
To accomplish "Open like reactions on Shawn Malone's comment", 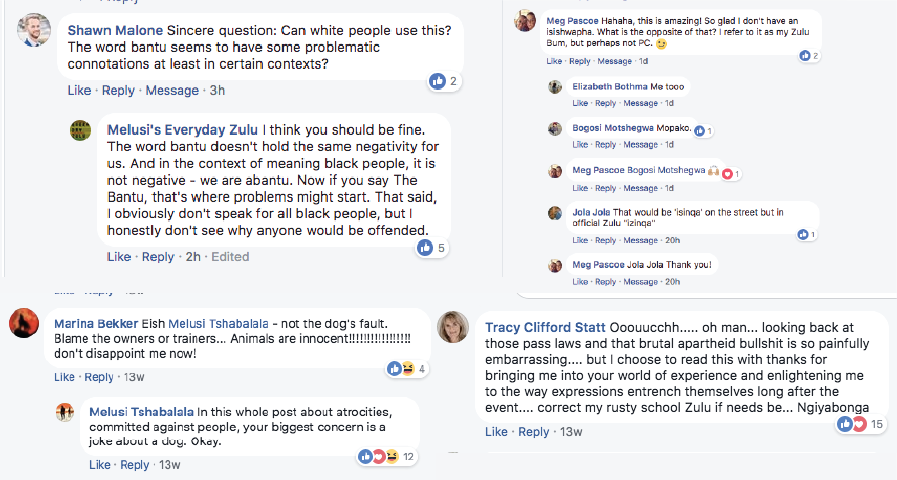I will (443, 81).
